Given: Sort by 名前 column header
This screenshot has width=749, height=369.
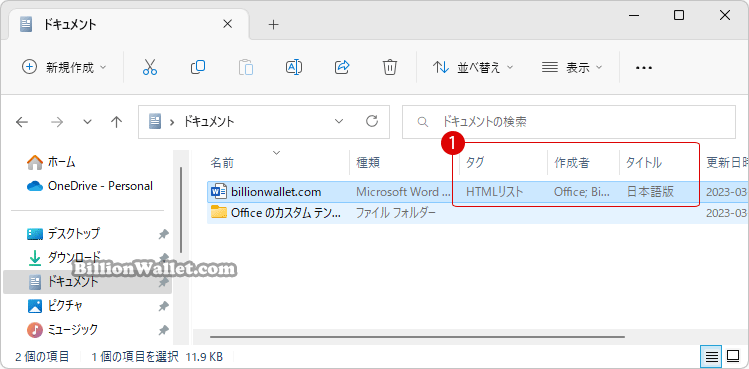Looking at the screenshot, I should click(222, 163).
